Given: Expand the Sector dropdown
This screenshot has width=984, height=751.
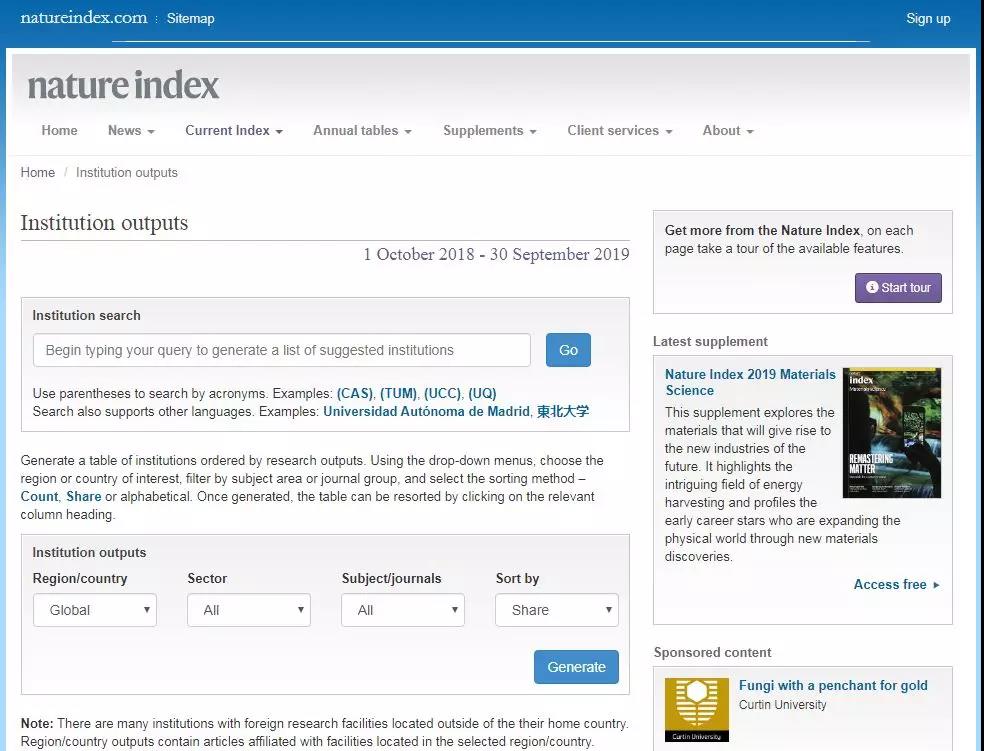Looking at the screenshot, I should [248, 610].
